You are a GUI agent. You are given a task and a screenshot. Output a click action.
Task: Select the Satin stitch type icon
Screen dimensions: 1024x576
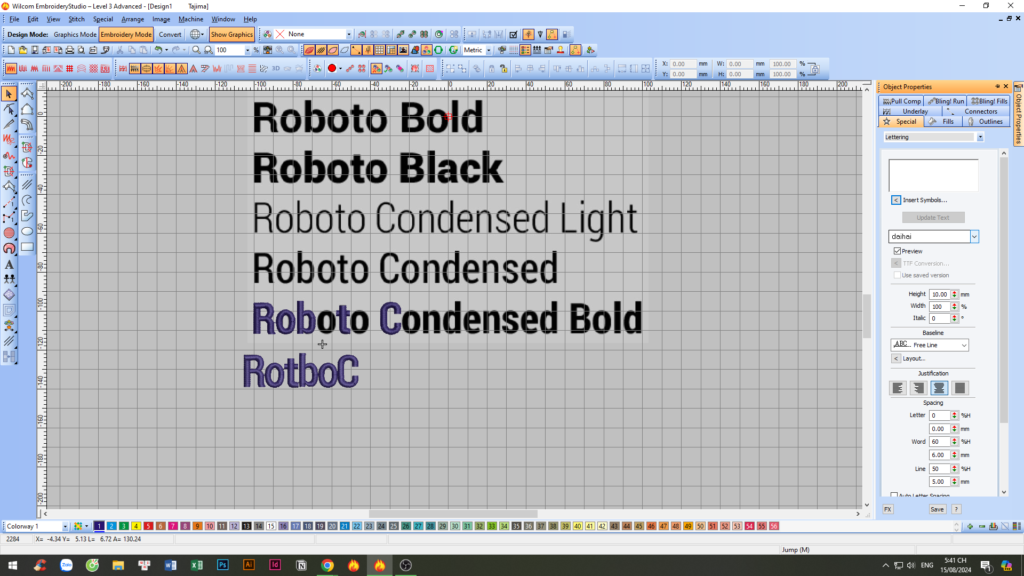[11, 68]
